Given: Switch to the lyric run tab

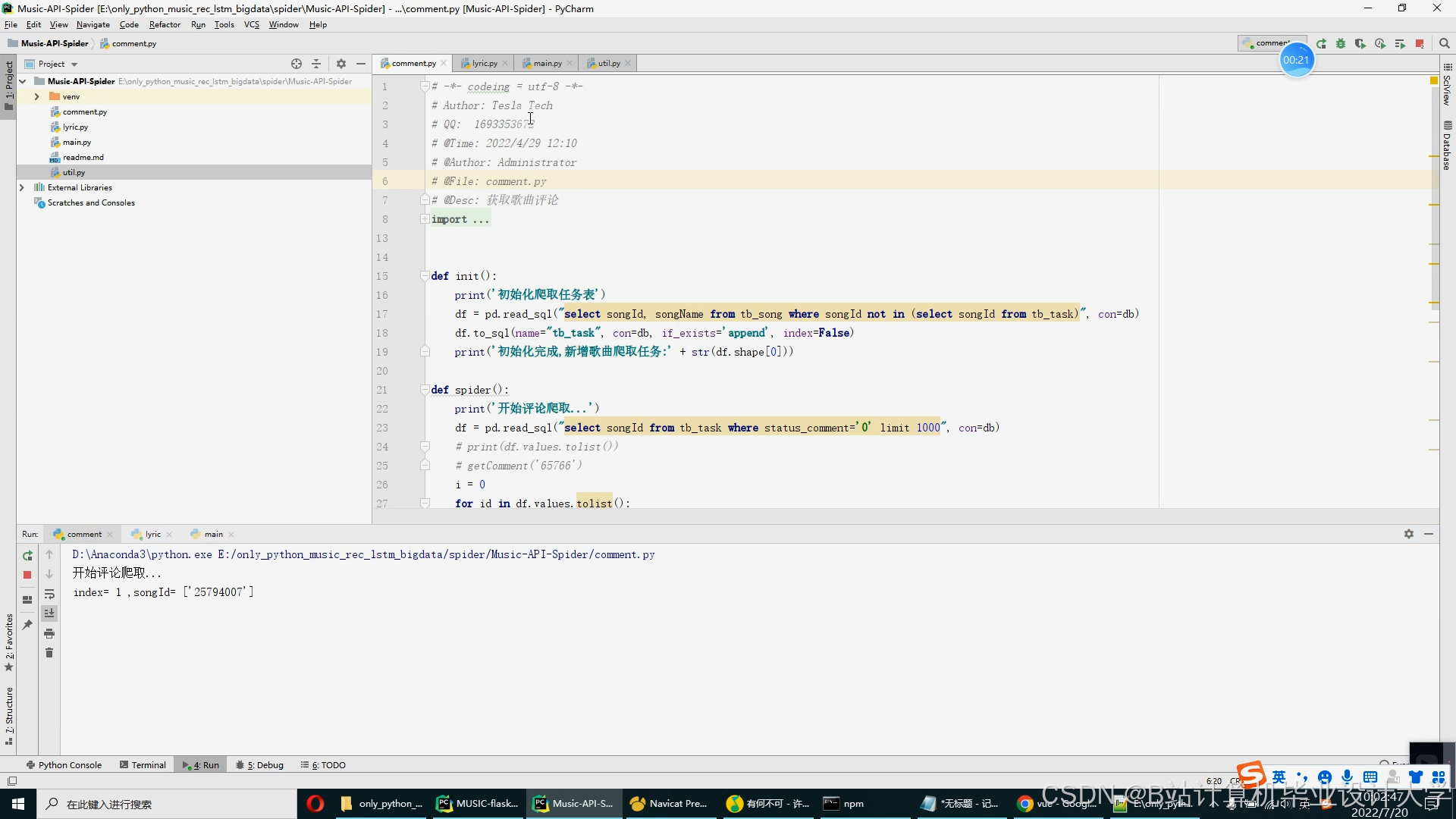Looking at the screenshot, I should [152, 534].
